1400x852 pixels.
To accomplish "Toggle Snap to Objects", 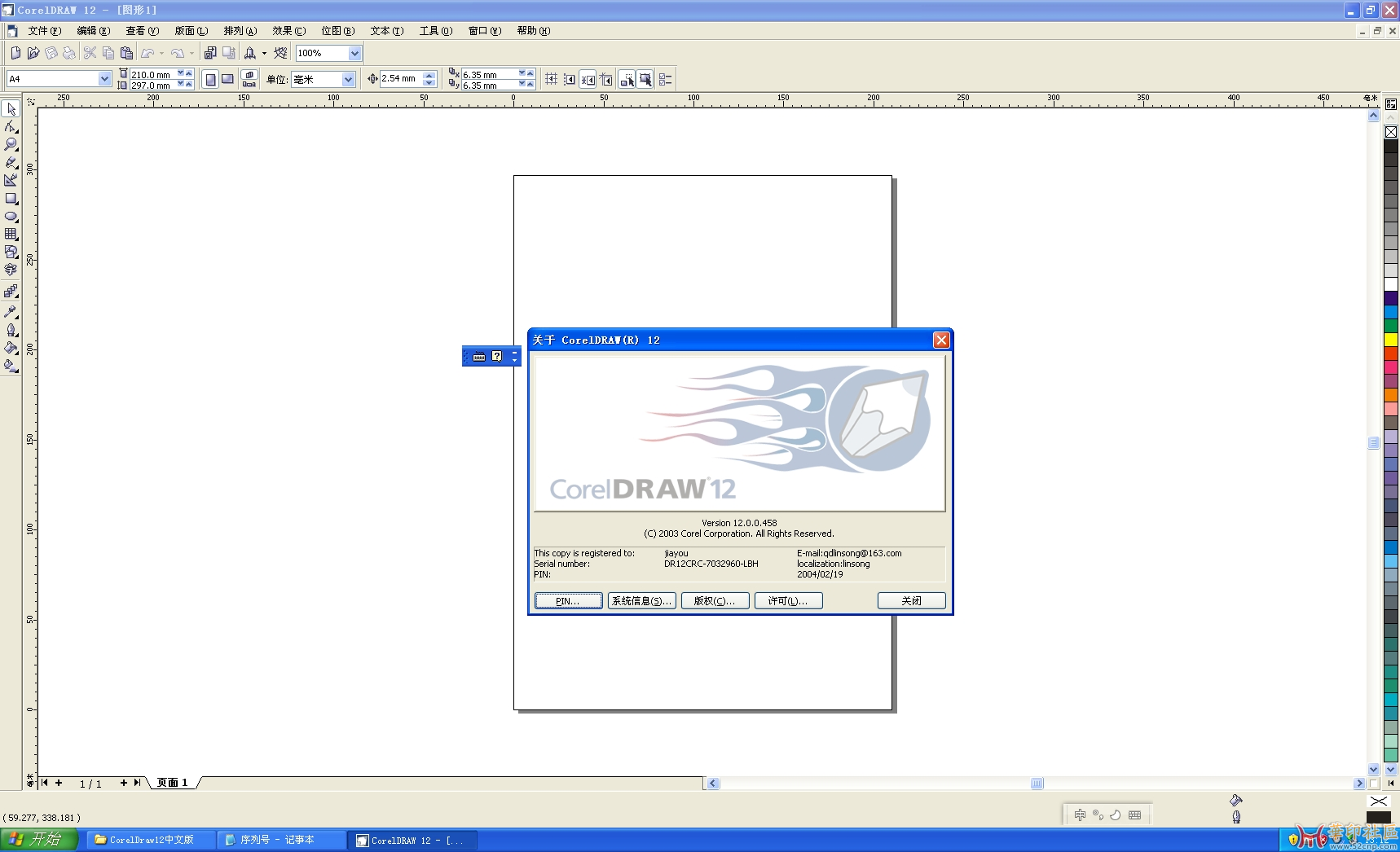I will tap(588, 79).
